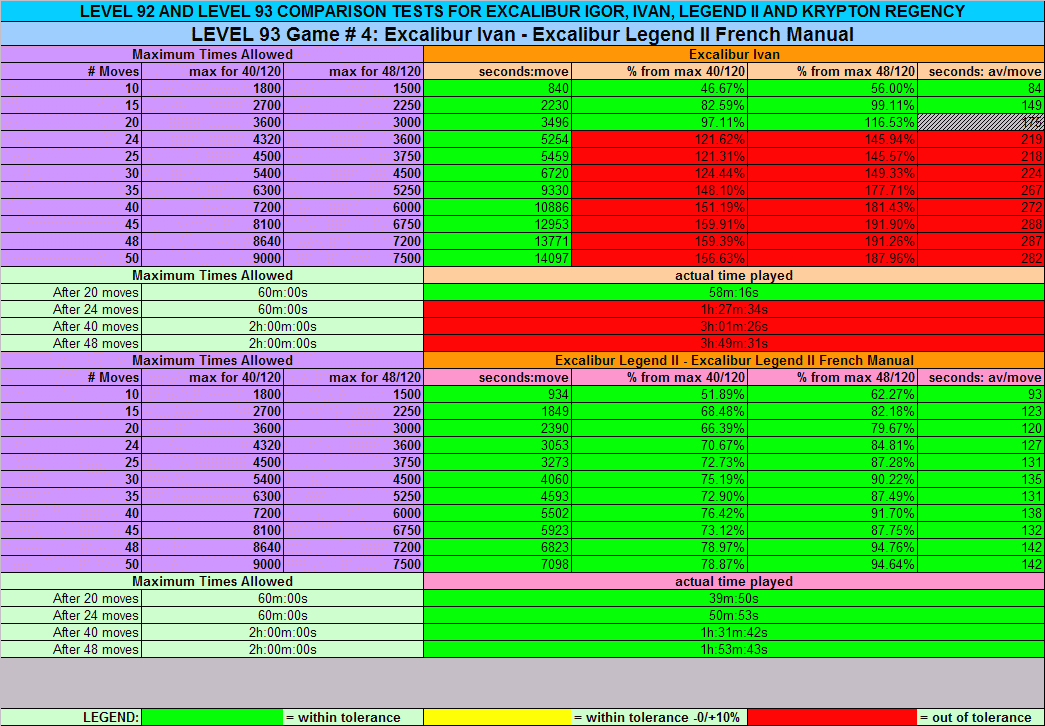This screenshot has height=726, width=1045.
Task: Select the red cell 191.90%
Action: point(832,224)
